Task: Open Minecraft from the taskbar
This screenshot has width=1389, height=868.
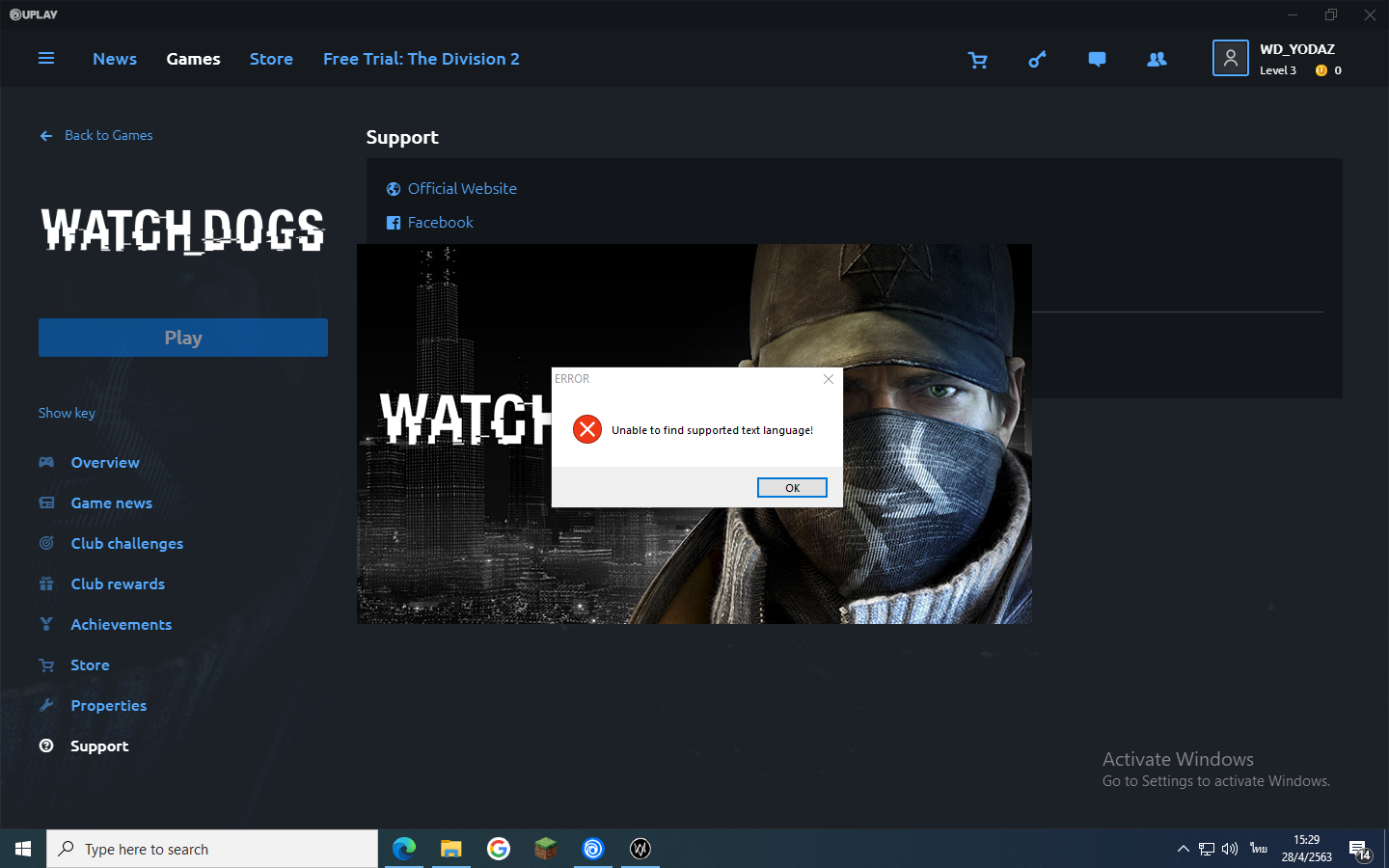Action: coord(546,849)
